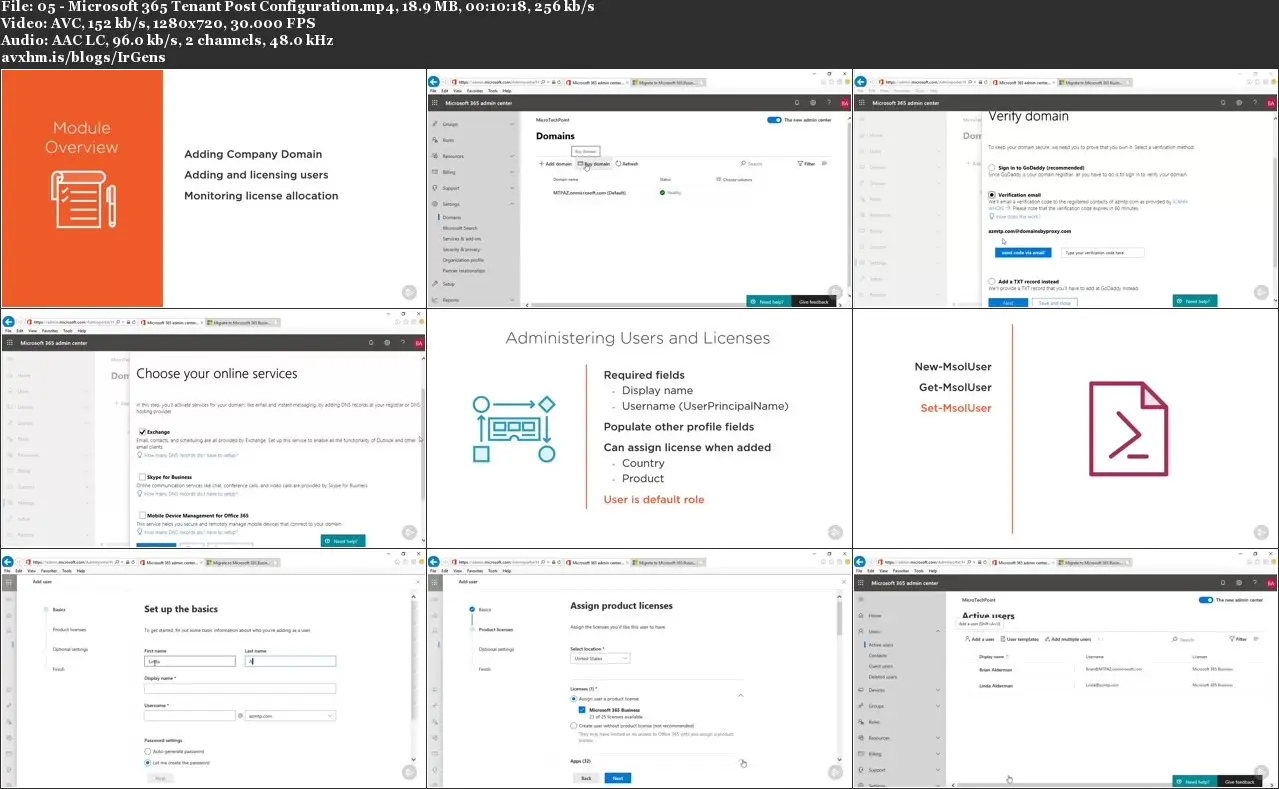Image resolution: width=1279 pixels, height=789 pixels.
Task: Uncheck the Exchange online service checkbox
Action: click(x=143, y=432)
